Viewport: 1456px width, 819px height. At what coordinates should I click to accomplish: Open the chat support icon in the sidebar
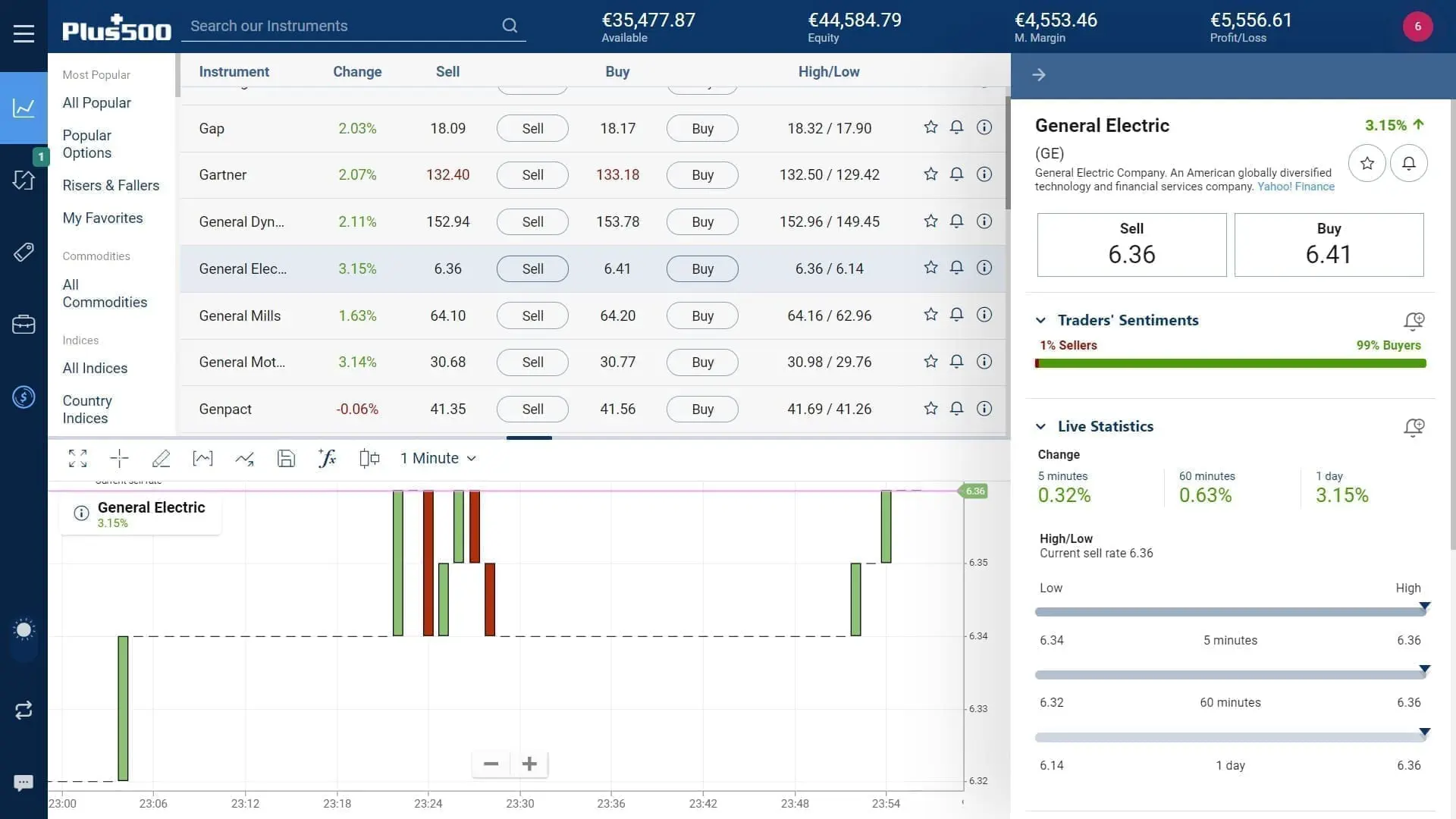[24, 782]
